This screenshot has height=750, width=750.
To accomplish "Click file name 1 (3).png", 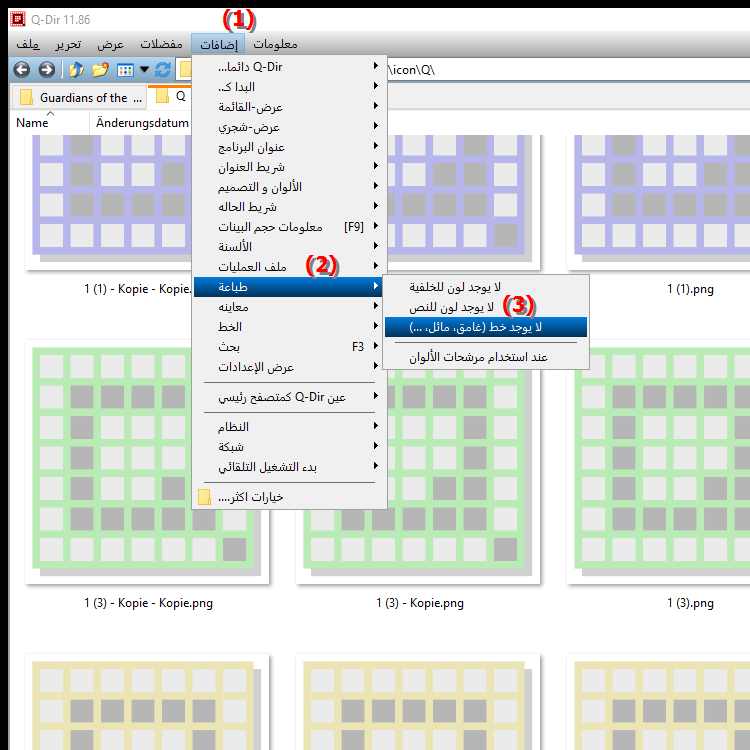I will (690, 603).
